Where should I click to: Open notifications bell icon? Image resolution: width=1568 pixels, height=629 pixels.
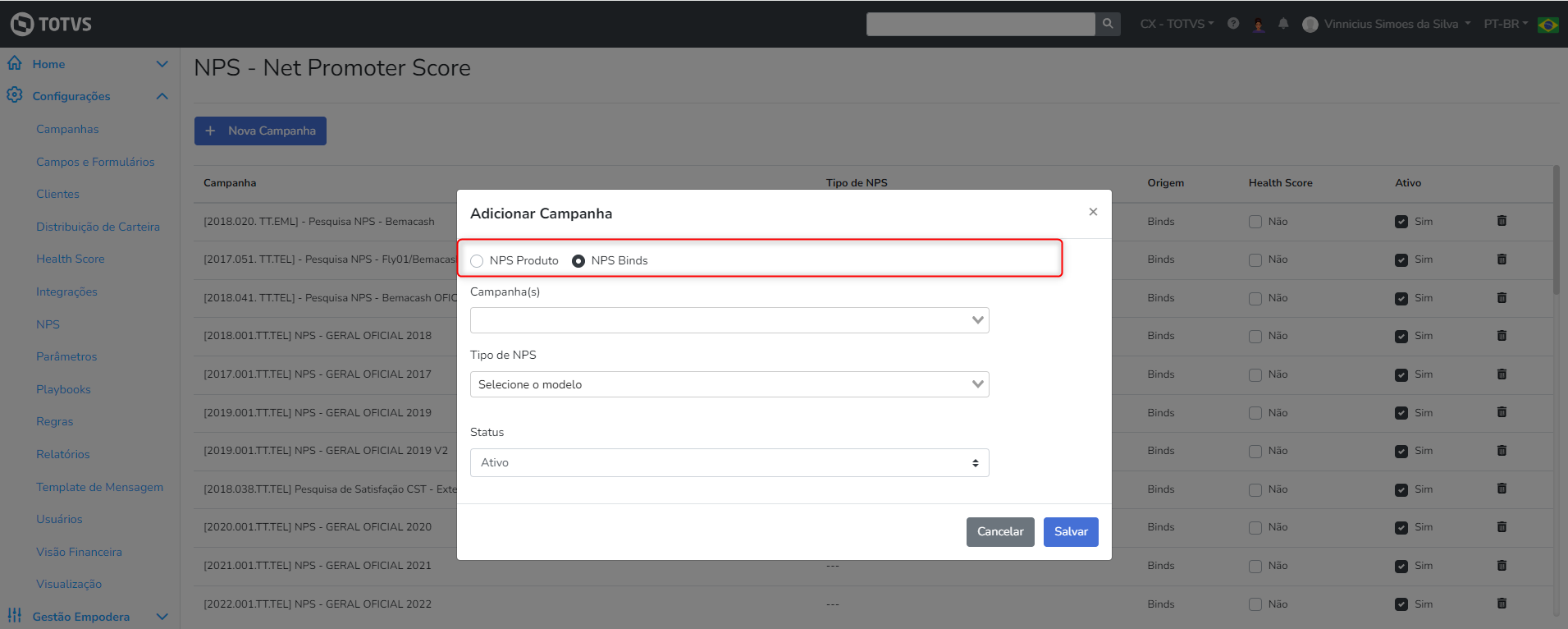(x=1283, y=24)
